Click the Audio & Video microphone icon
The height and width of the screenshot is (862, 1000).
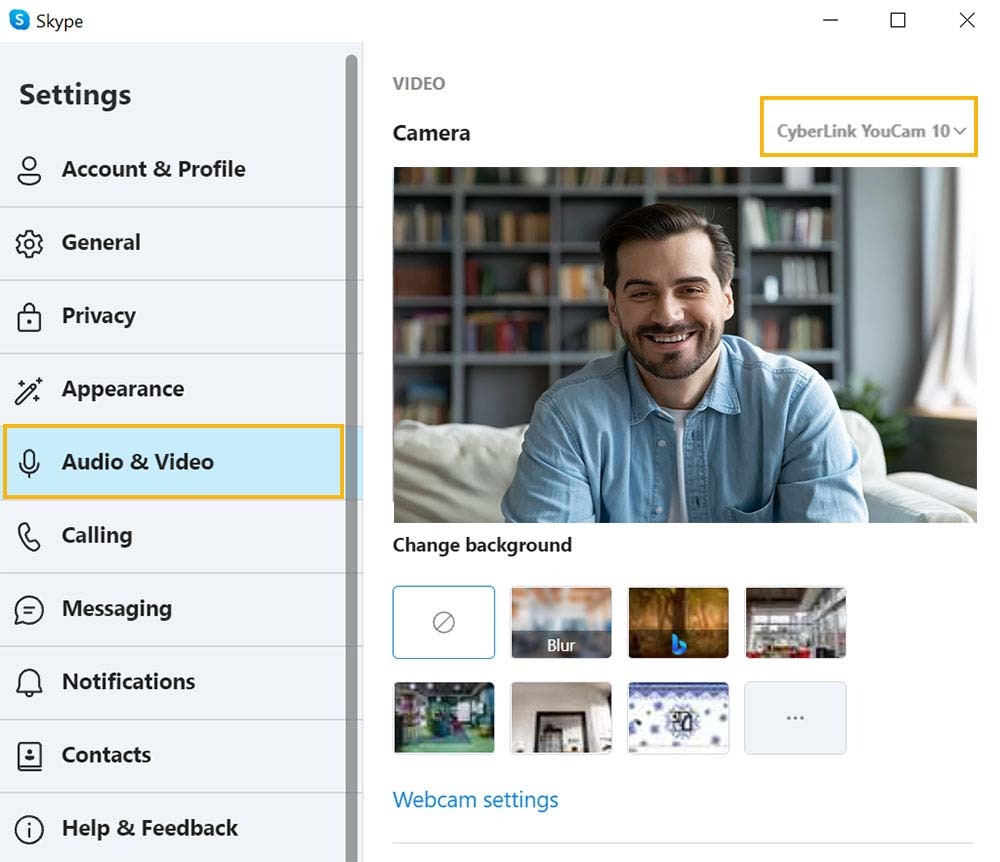coord(29,462)
